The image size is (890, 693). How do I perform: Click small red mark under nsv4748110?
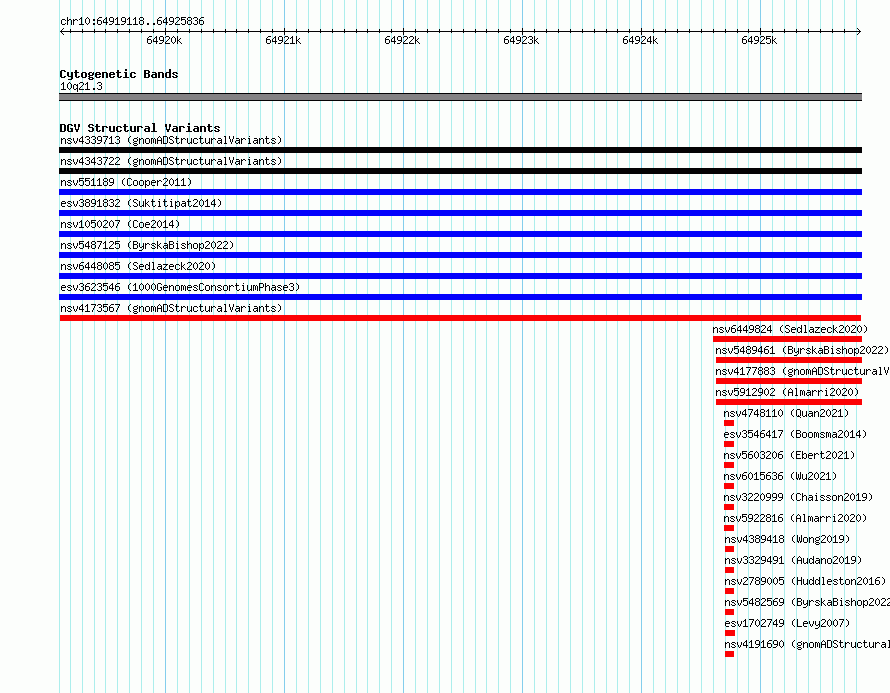(729, 423)
